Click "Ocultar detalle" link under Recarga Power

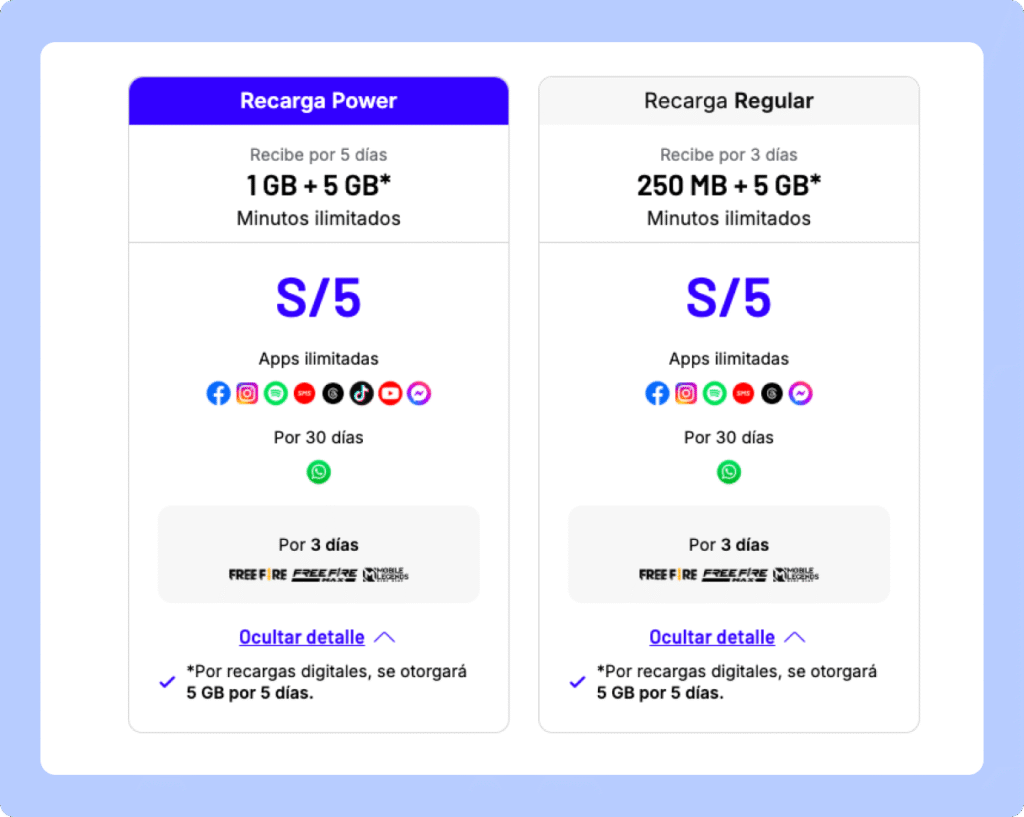pyautogui.click(x=301, y=637)
